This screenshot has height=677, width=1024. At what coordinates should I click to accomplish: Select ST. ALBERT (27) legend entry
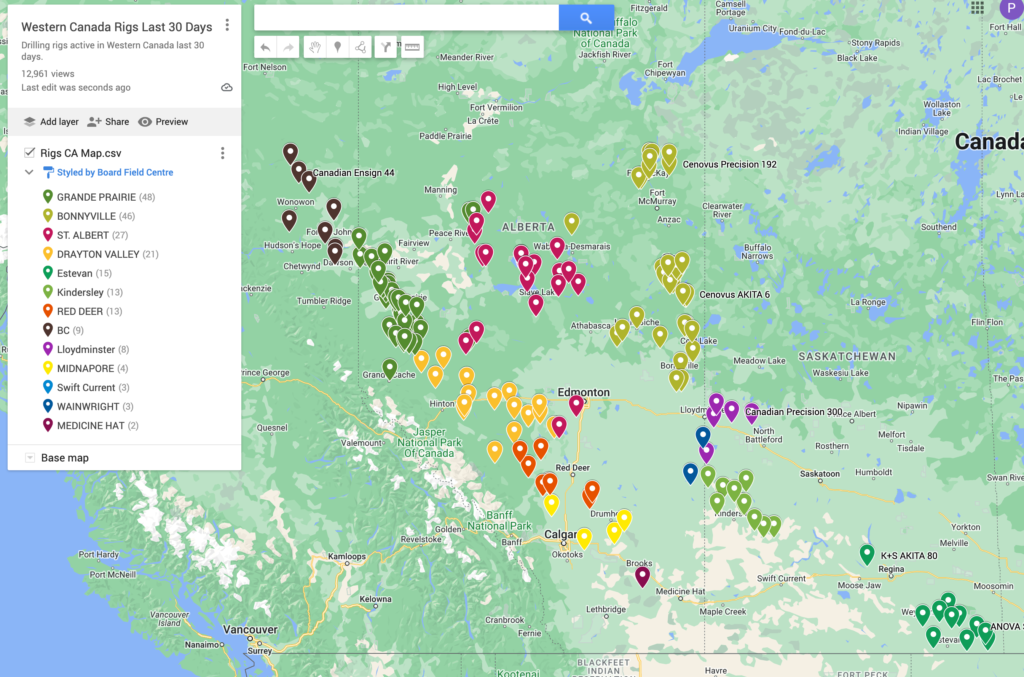pos(92,235)
